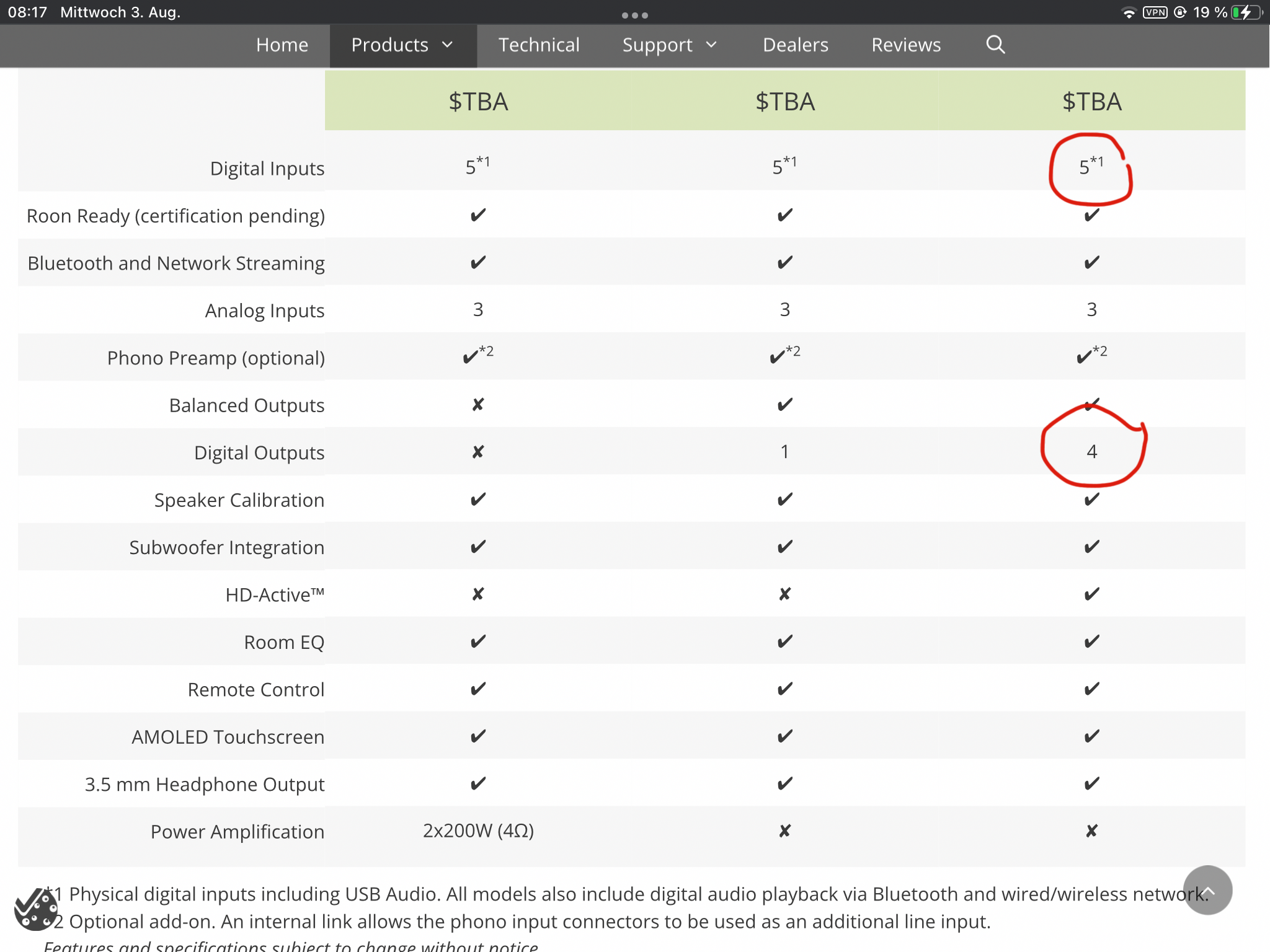The image size is (1270, 952).
Task: Select the first column $TBA price header
Action: tap(478, 101)
